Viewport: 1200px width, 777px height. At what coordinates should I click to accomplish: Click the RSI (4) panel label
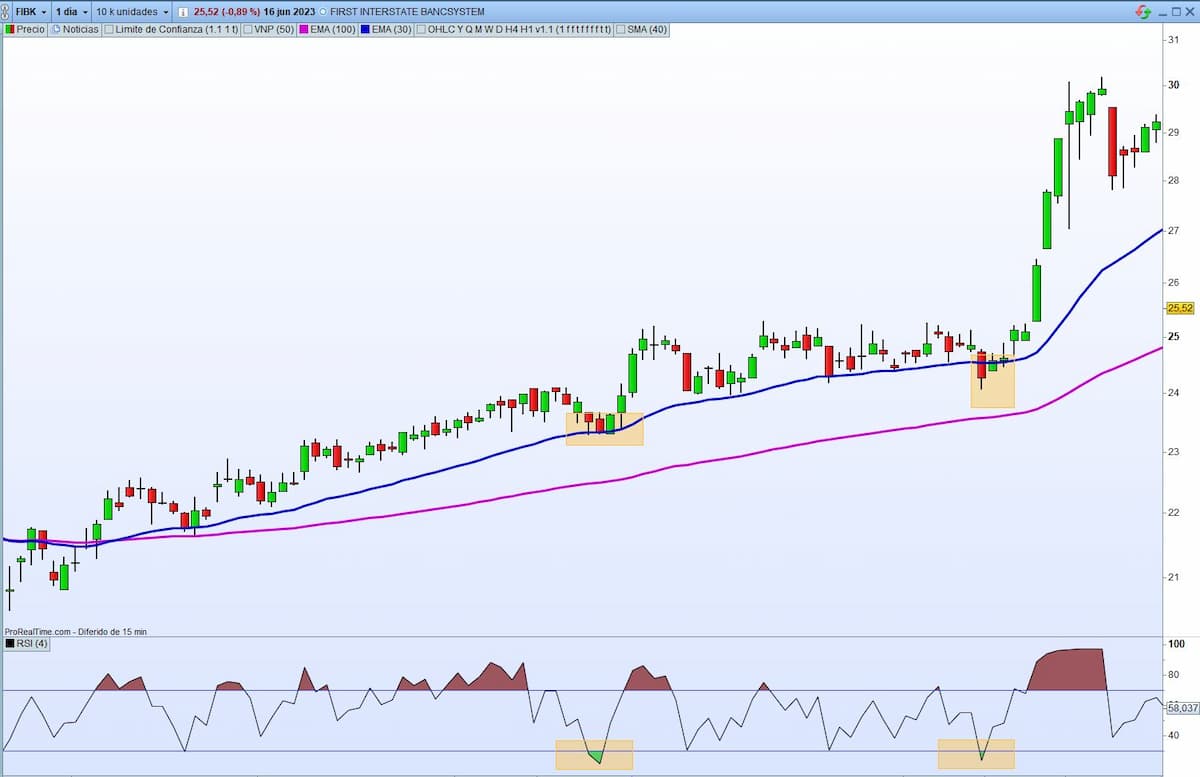click(x=30, y=644)
